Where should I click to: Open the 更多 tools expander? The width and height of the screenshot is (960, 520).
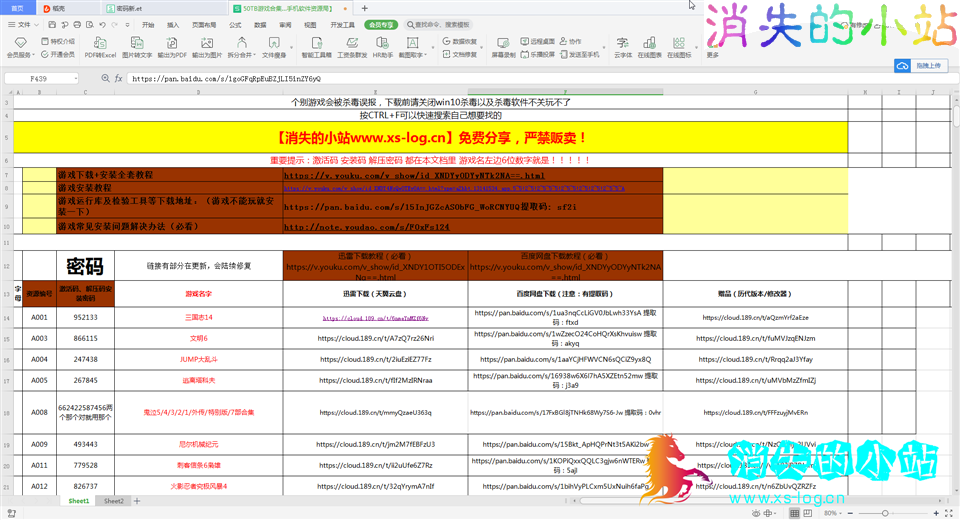tap(713, 55)
